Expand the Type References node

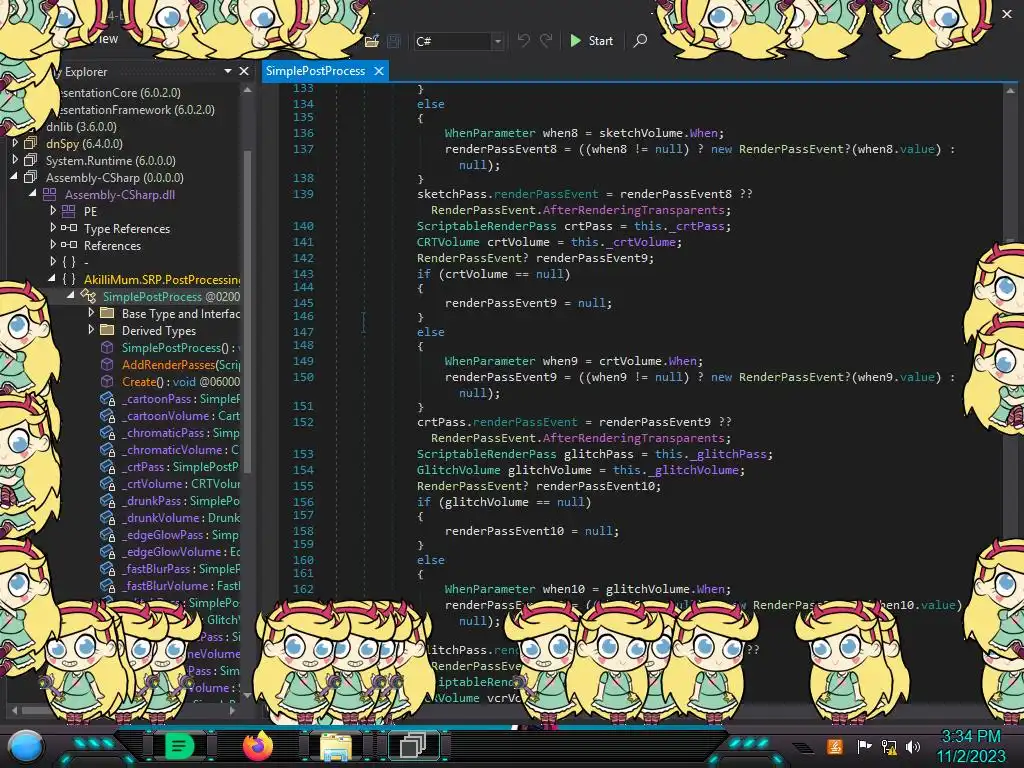click(x=53, y=228)
